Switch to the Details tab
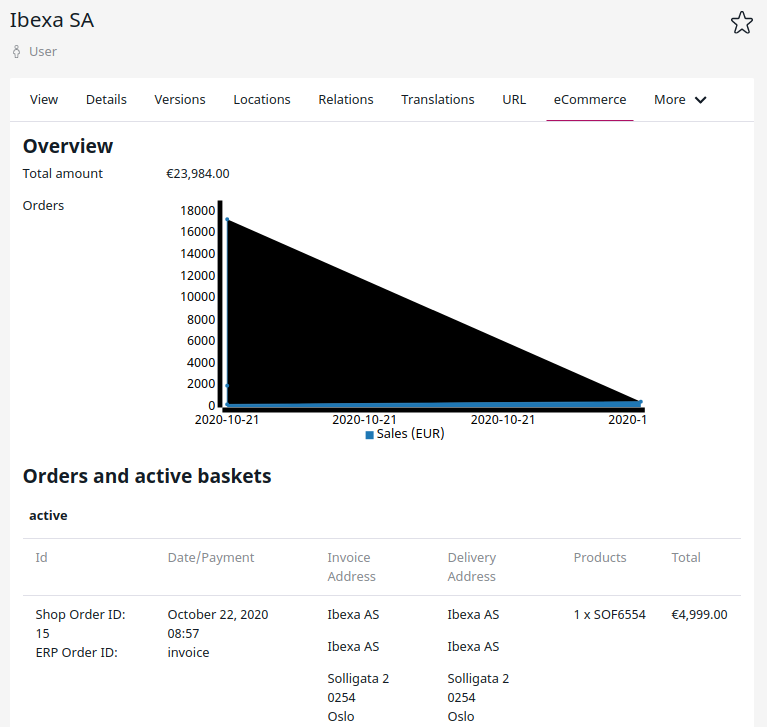Screen dimensions: 767x727 (x=106, y=99)
